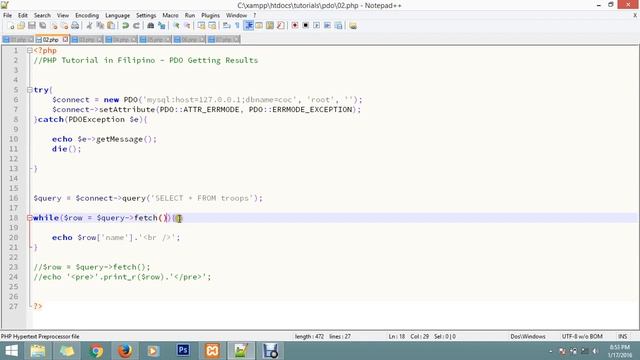The height and width of the screenshot is (360, 640).
Task: Open the View menu
Action: 62,16
